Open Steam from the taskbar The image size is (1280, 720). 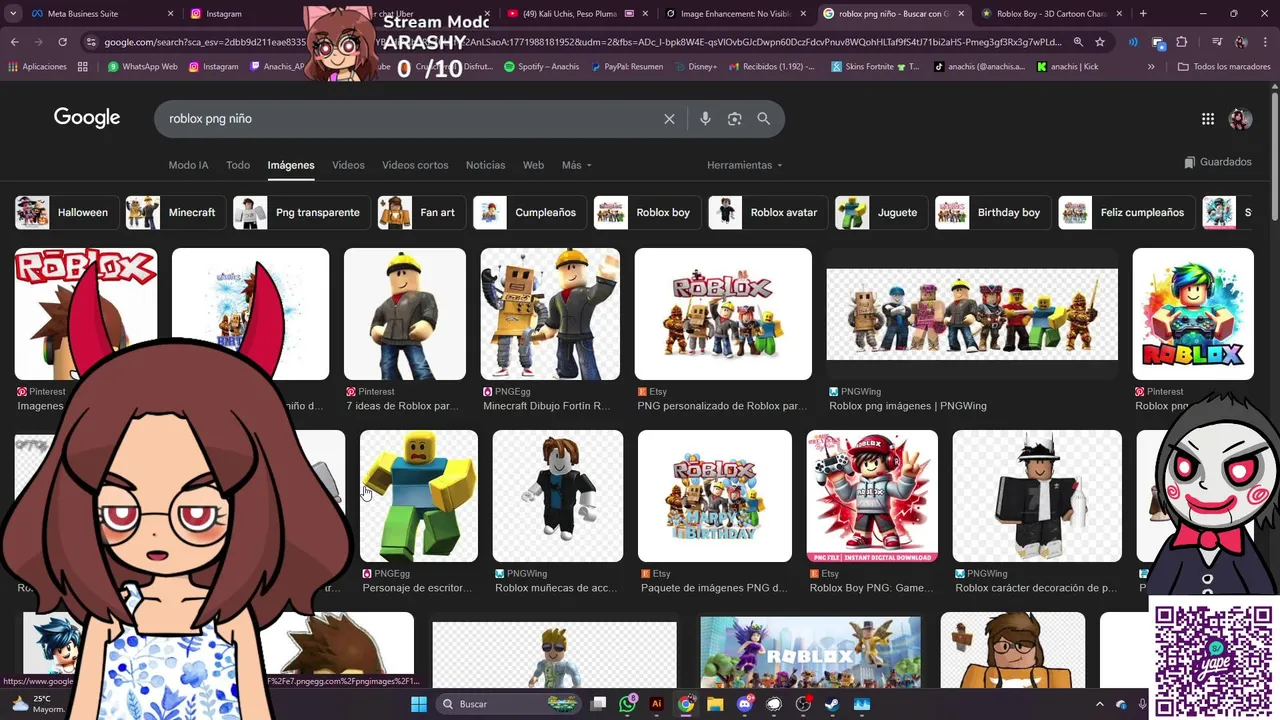pyautogui.click(x=832, y=704)
